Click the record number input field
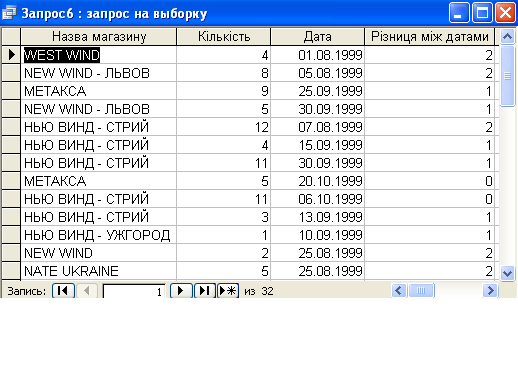 tap(134, 291)
